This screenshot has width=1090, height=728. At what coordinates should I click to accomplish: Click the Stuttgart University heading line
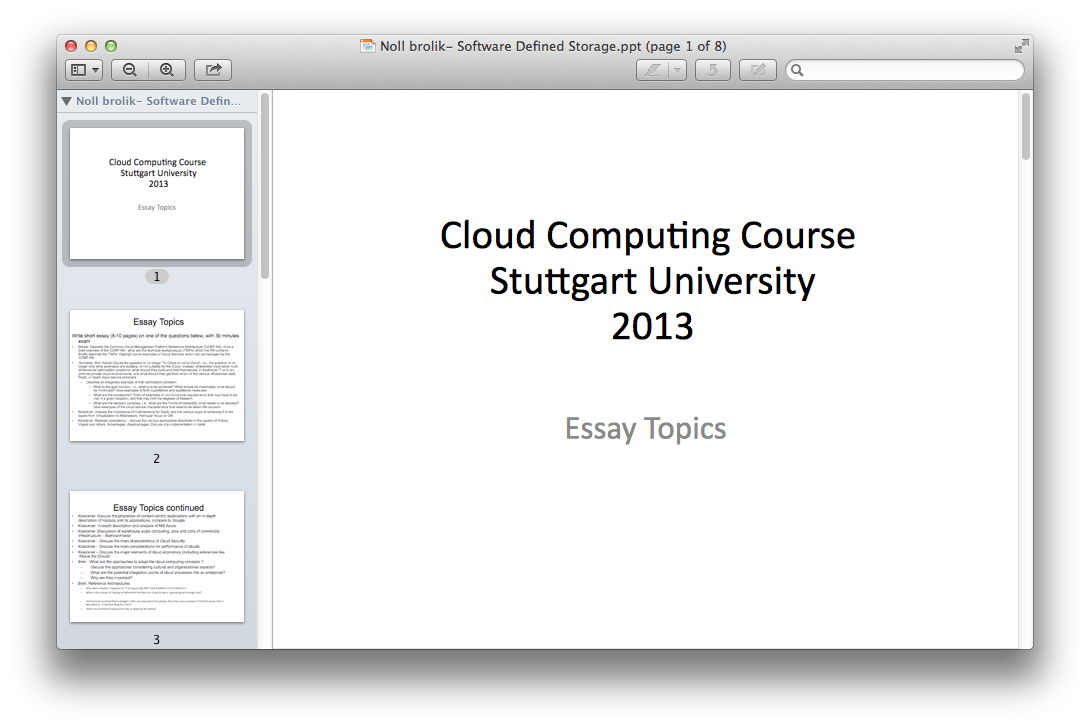point(652,282)
